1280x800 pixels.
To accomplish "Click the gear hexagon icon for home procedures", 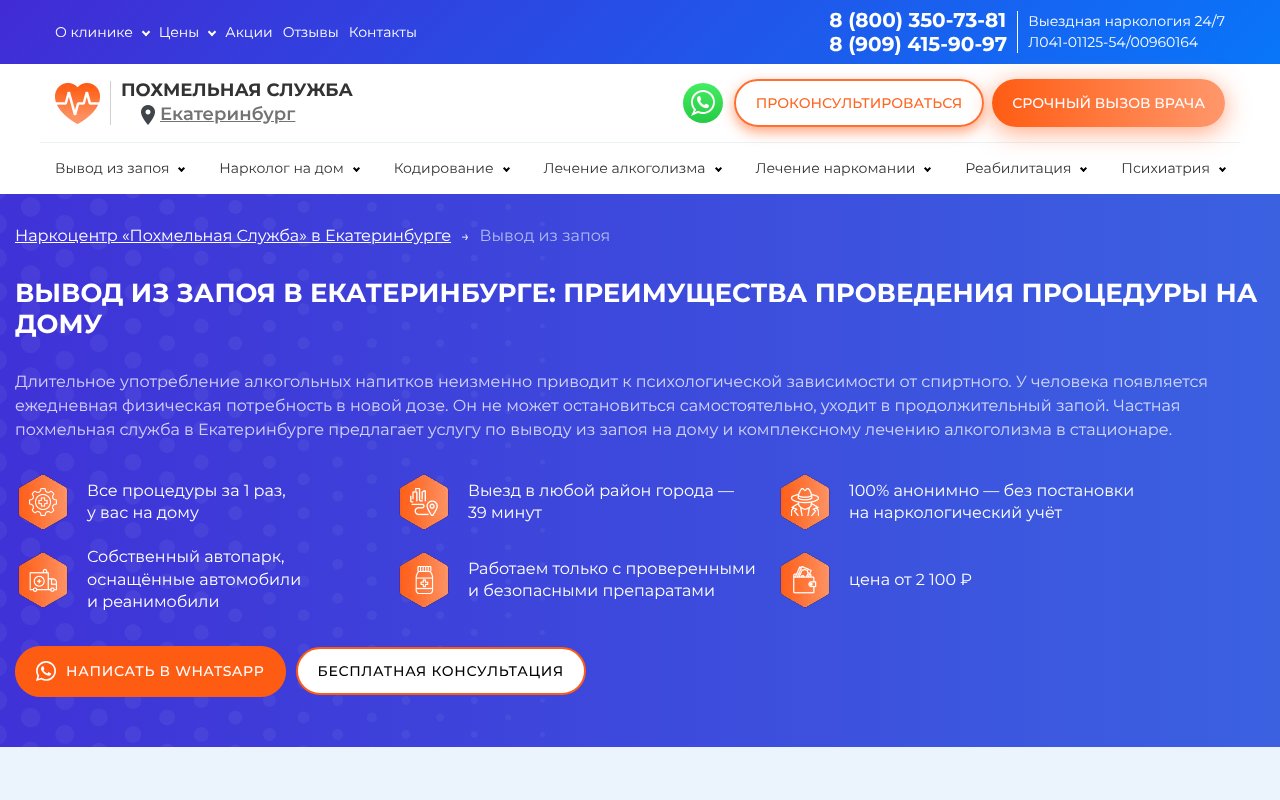I will point(43,501).
